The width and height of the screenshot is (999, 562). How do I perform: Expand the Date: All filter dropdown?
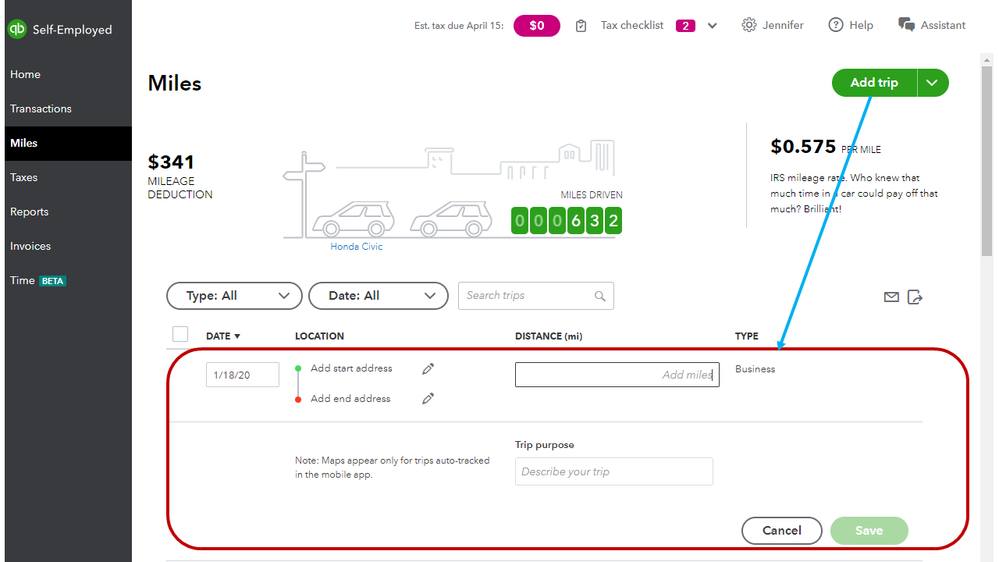pos(378,296)
